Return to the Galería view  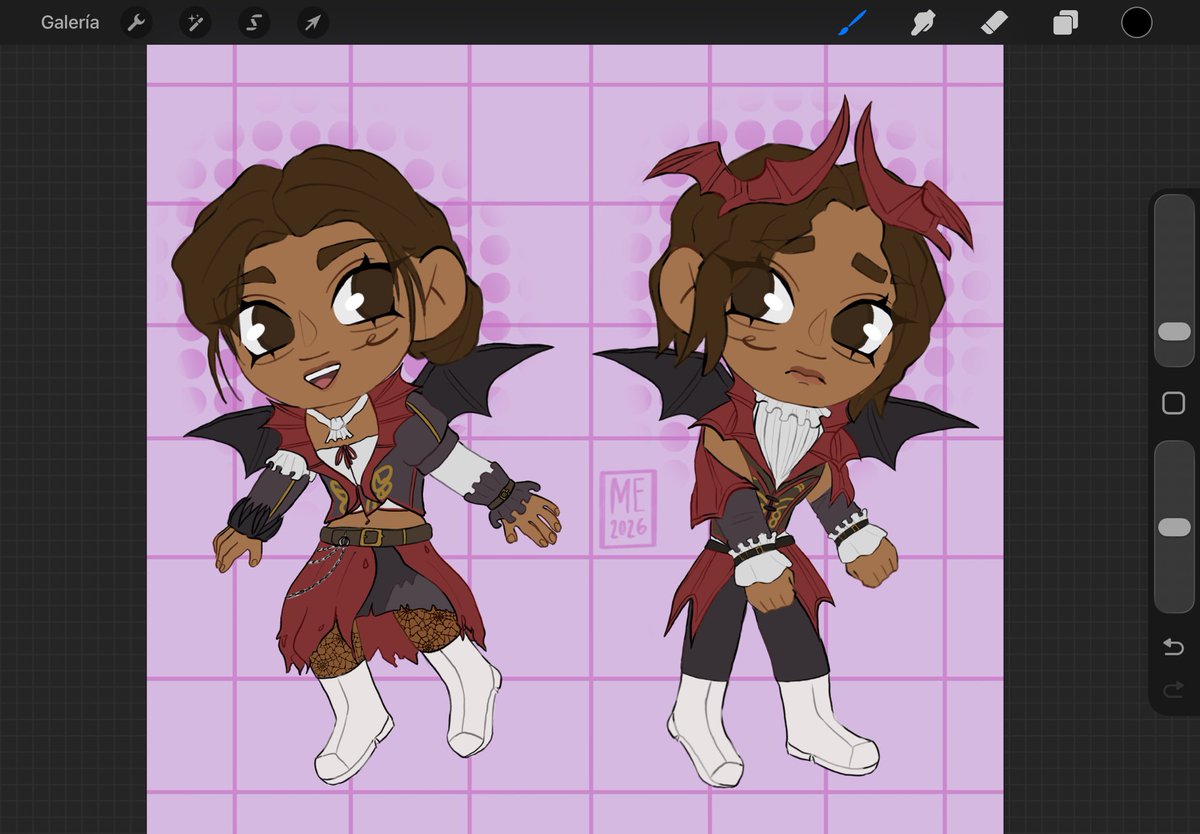(x=70, y=22)
